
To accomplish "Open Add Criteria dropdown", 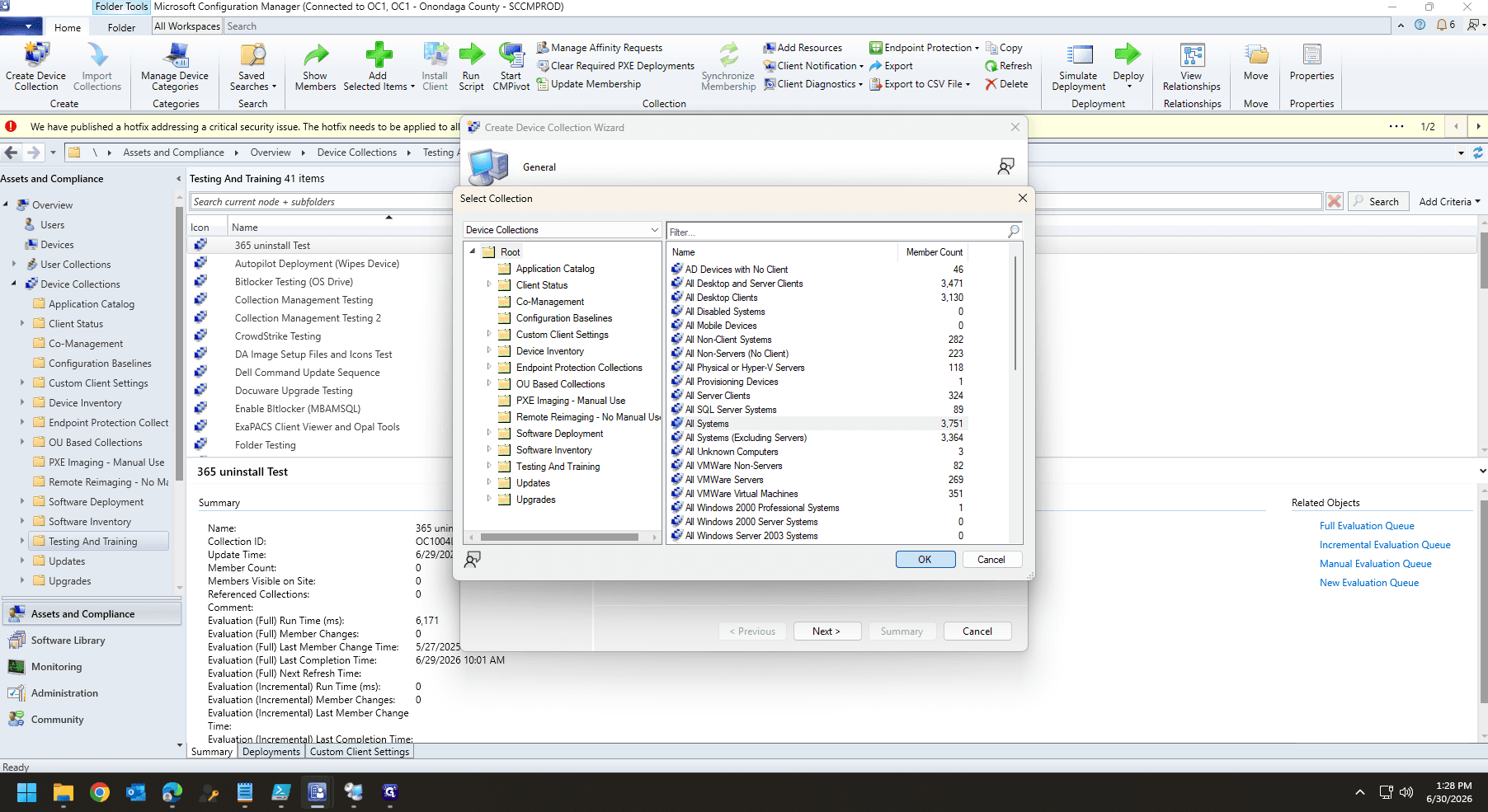I will point(1449,201).
